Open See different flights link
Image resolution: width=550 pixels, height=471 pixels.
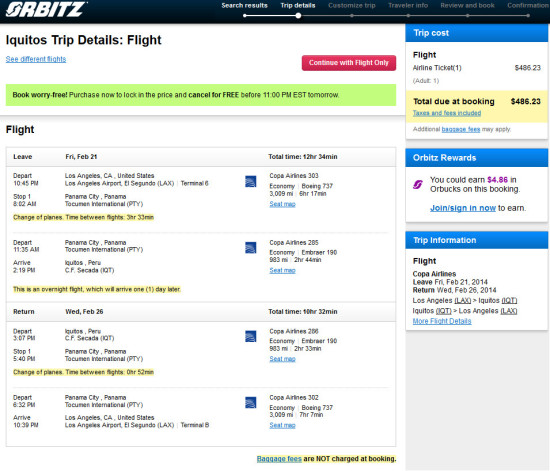[36, 59]
